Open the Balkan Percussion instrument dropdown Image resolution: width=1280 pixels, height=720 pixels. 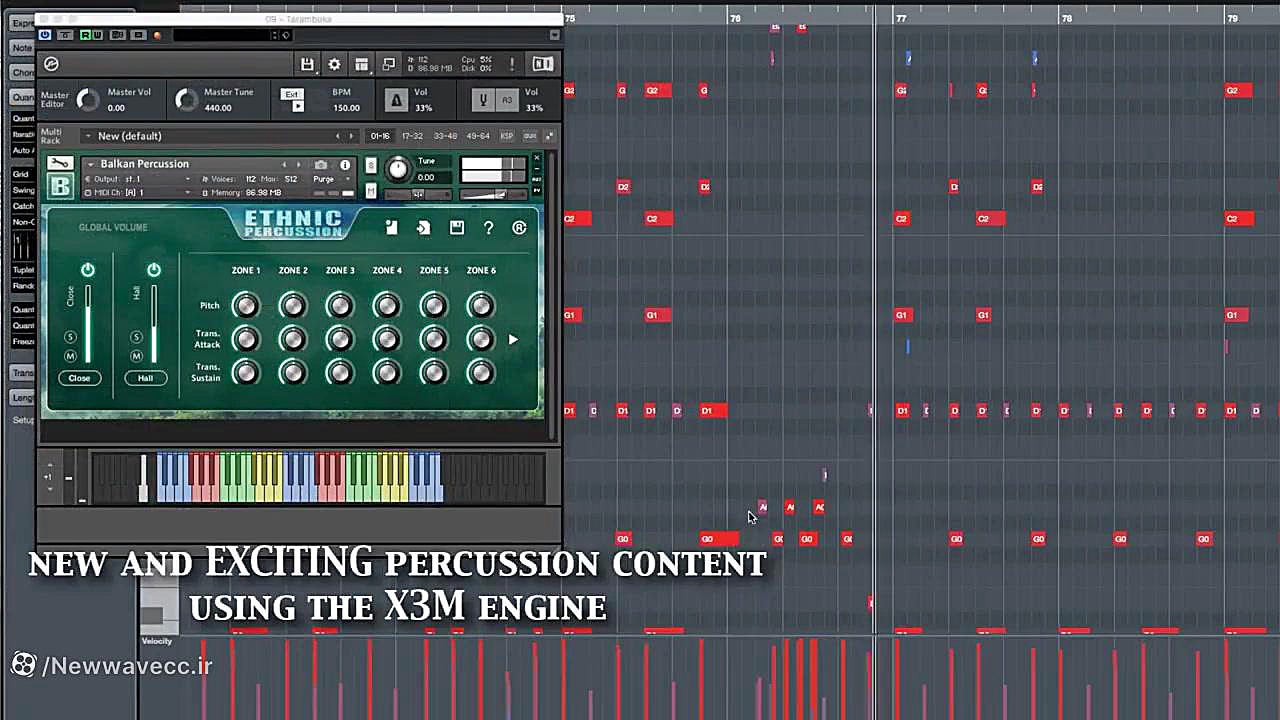(91, 165)
